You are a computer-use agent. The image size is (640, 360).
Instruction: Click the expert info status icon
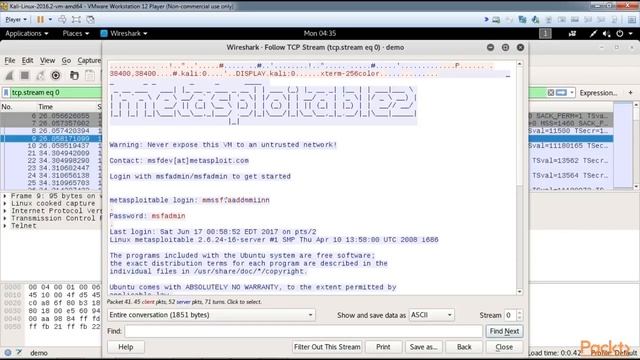pyautogui.click(x=8, y=353)
